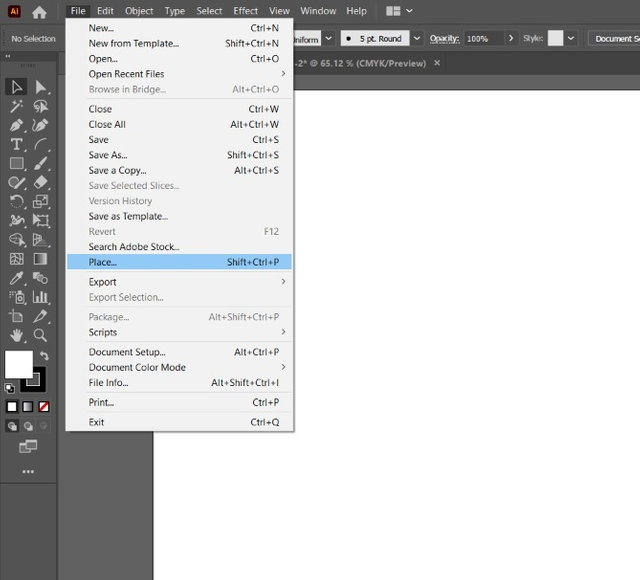Set paint mode to Color

(12, 407)
